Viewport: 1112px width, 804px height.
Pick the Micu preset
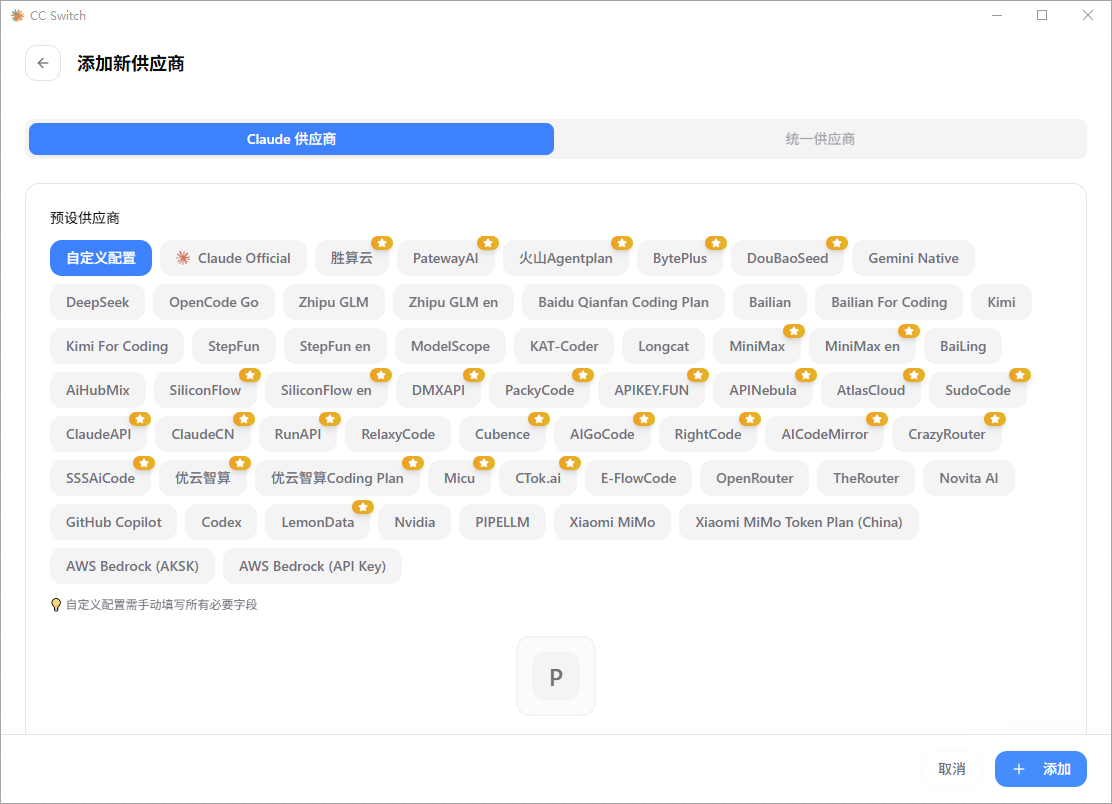460,478
